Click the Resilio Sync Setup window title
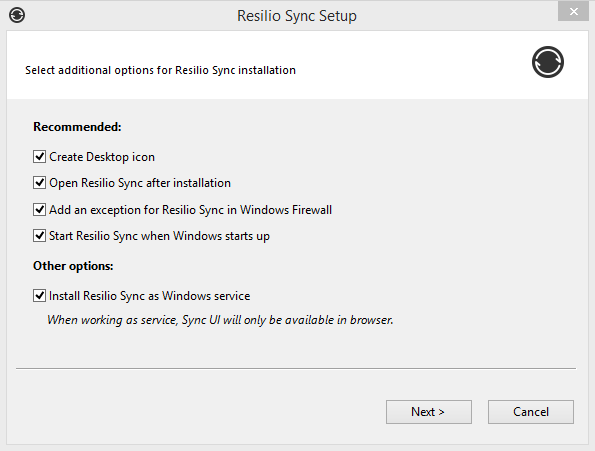The image size is (595, 451). click(x=297, y=16)
